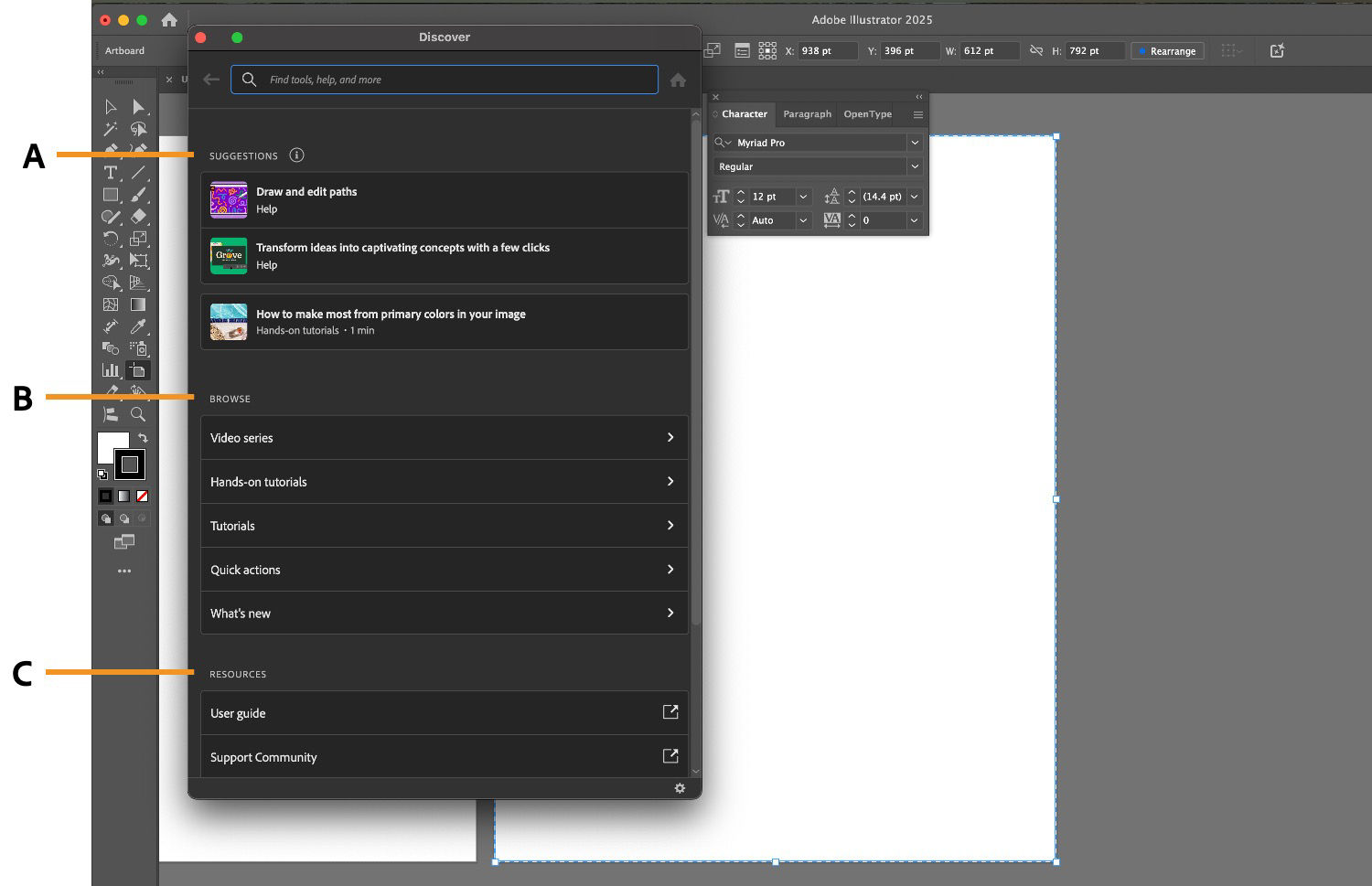Activate the Type tool
Screen dimensions: 1372x886
[x=111, y=173]
